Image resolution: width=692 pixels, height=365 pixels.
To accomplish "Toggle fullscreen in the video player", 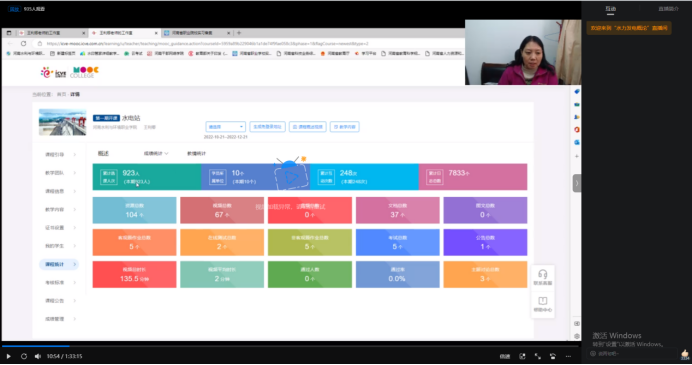I will tap(538, 356).
